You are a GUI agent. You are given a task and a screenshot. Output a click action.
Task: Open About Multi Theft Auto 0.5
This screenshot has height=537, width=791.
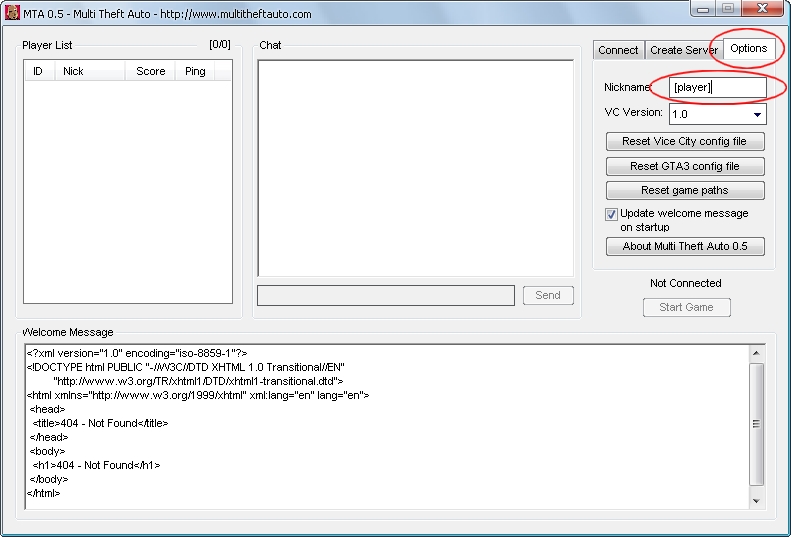pyautogui.click(x=685, y=246)
